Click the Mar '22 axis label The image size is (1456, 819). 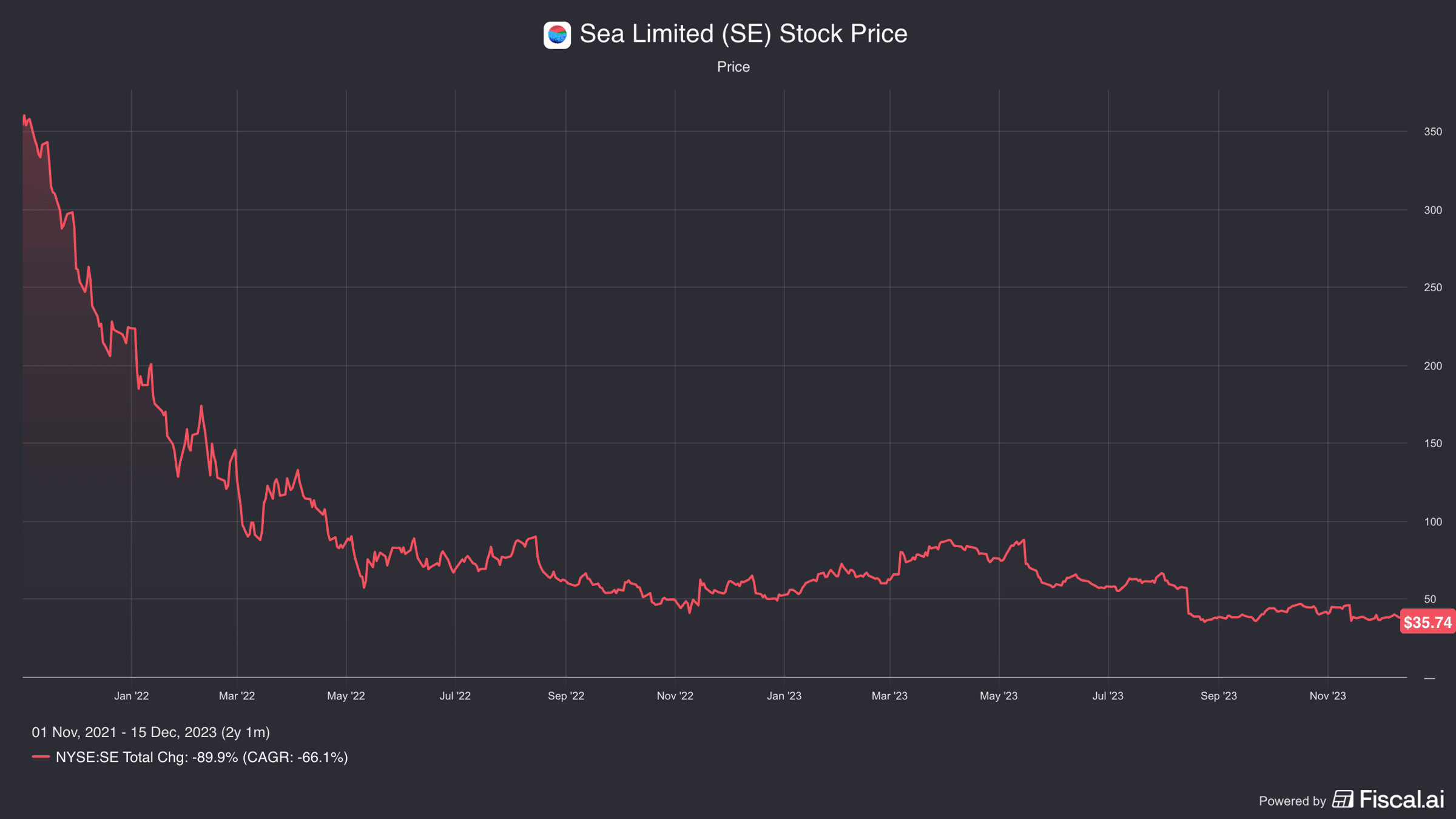click(x=237, y=696)
